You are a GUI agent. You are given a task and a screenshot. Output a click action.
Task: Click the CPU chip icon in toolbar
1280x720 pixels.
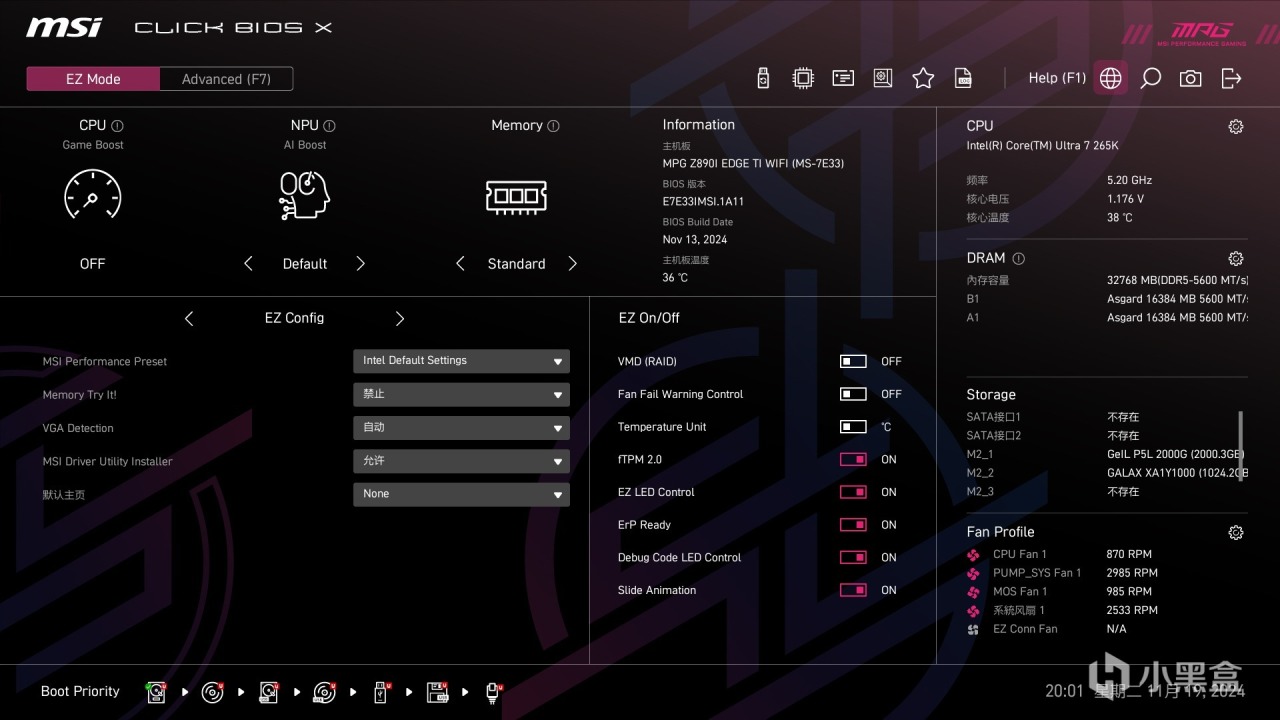click(x=802, y=78)
